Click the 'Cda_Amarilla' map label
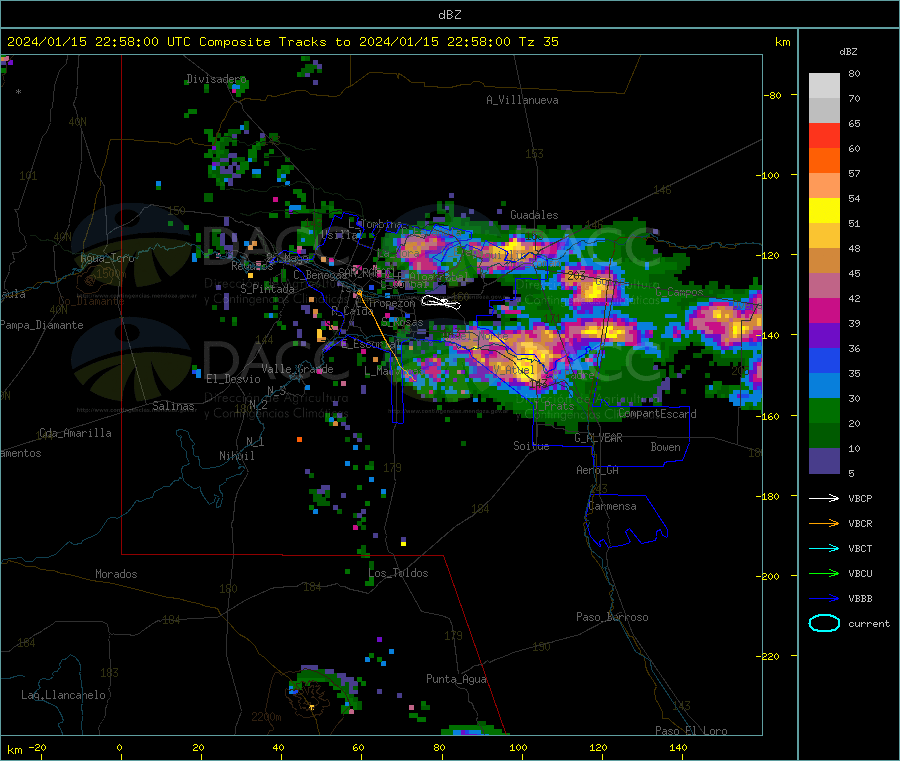900x761 pixels. pos(75,433)
